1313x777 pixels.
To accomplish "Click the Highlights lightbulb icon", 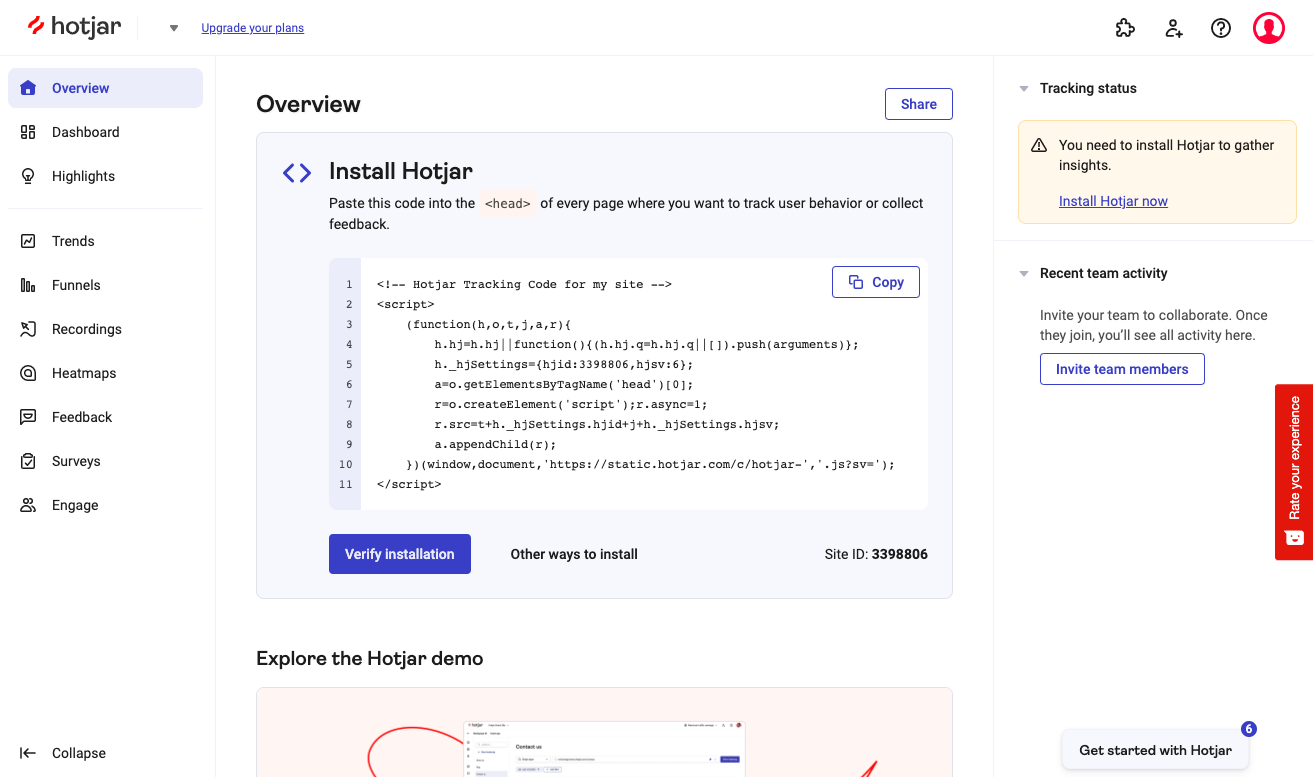I will click(x=29, y=176).
